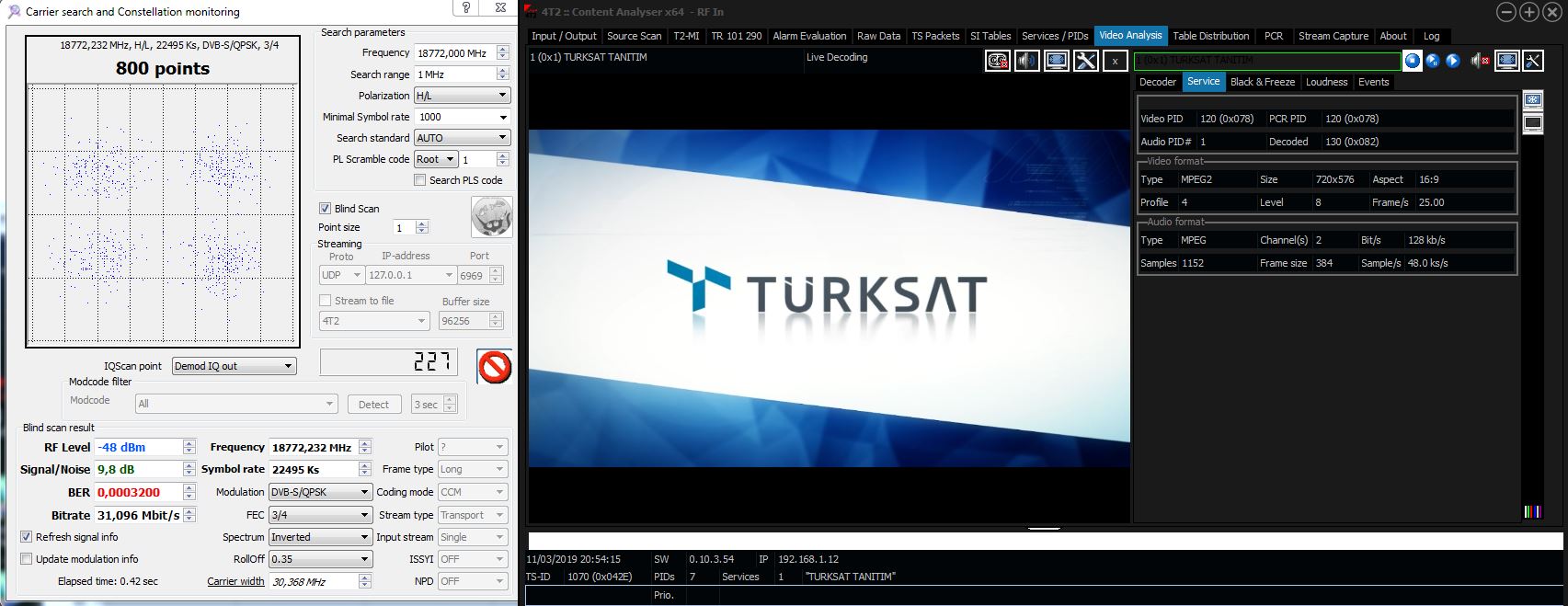The width and height of the screenshot is (1568, 606).
Task: Enable the Search PLS code checkbox
Action: pos(420,180)
